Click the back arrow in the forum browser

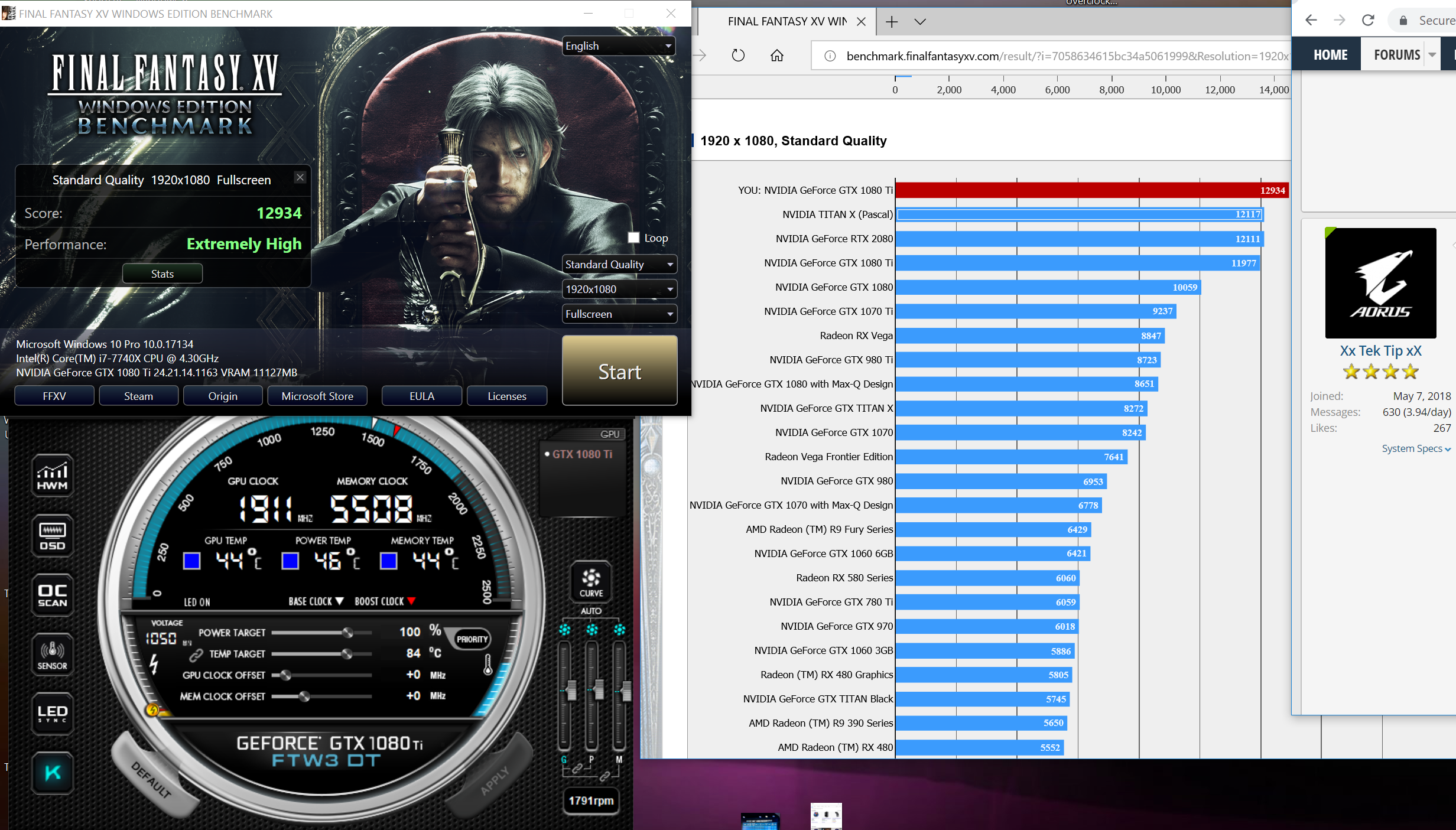click(x=1311, y=20)
